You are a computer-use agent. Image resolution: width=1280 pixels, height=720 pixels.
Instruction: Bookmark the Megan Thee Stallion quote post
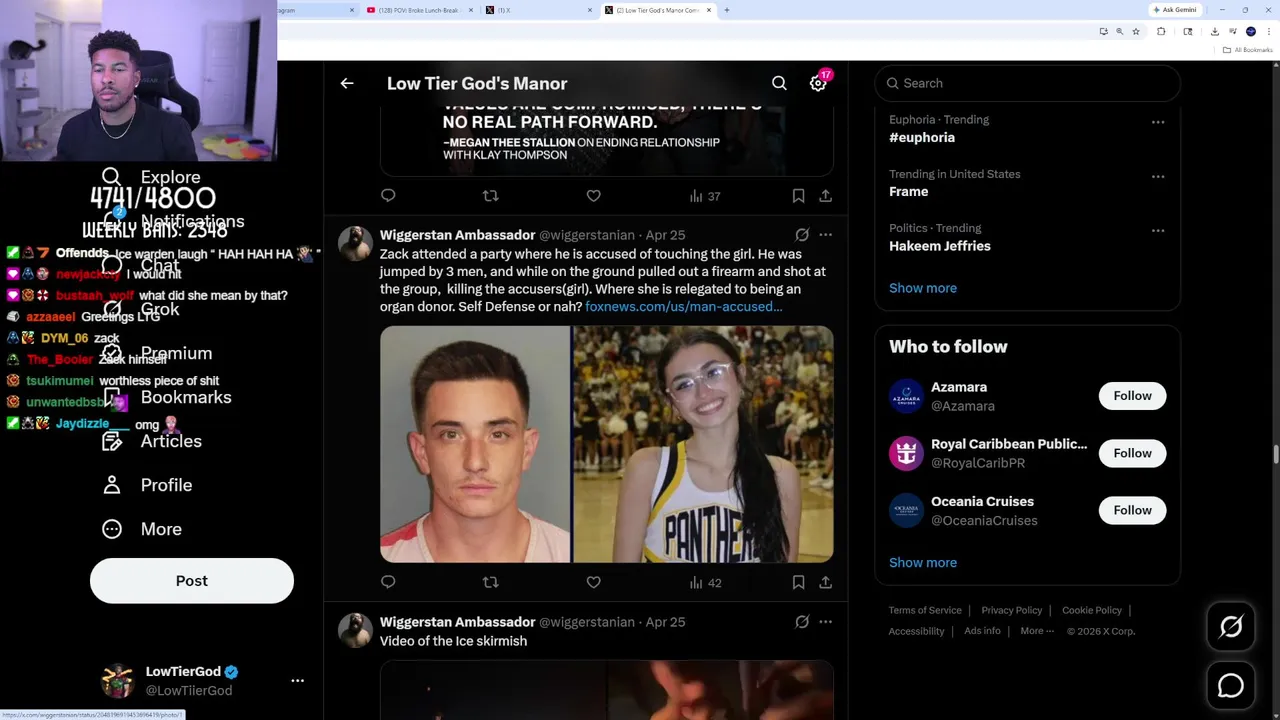(798, 196)
